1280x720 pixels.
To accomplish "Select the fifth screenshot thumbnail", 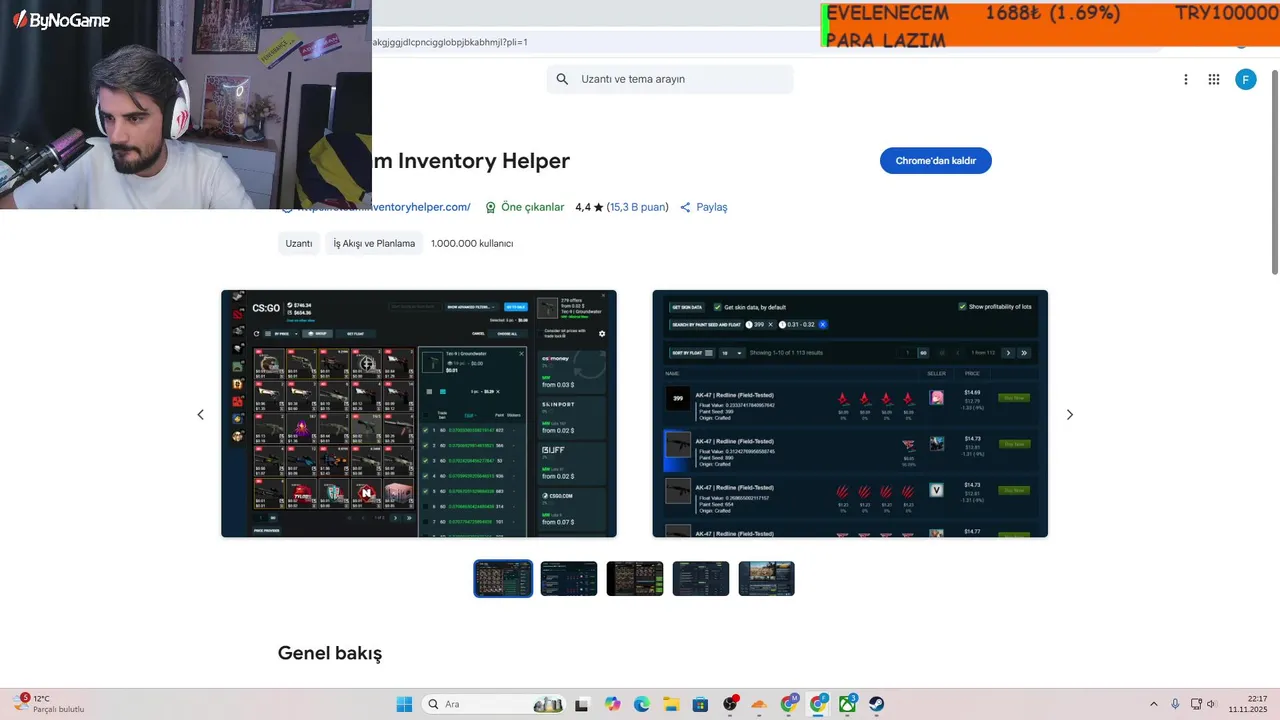I will click(x=767, y=578).
